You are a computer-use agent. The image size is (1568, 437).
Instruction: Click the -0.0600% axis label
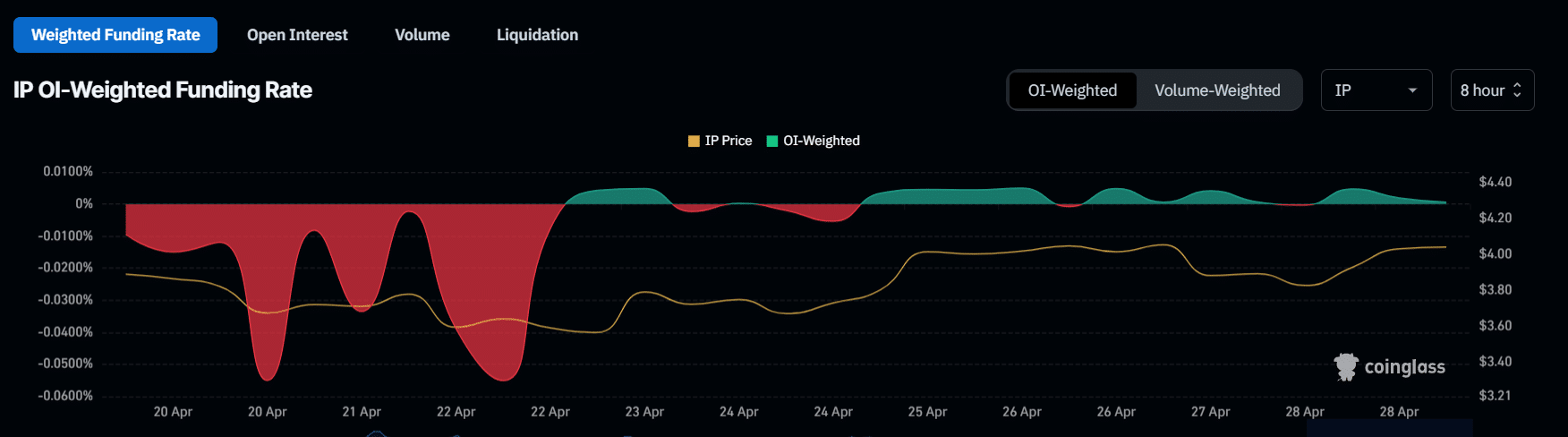[65, 395]
